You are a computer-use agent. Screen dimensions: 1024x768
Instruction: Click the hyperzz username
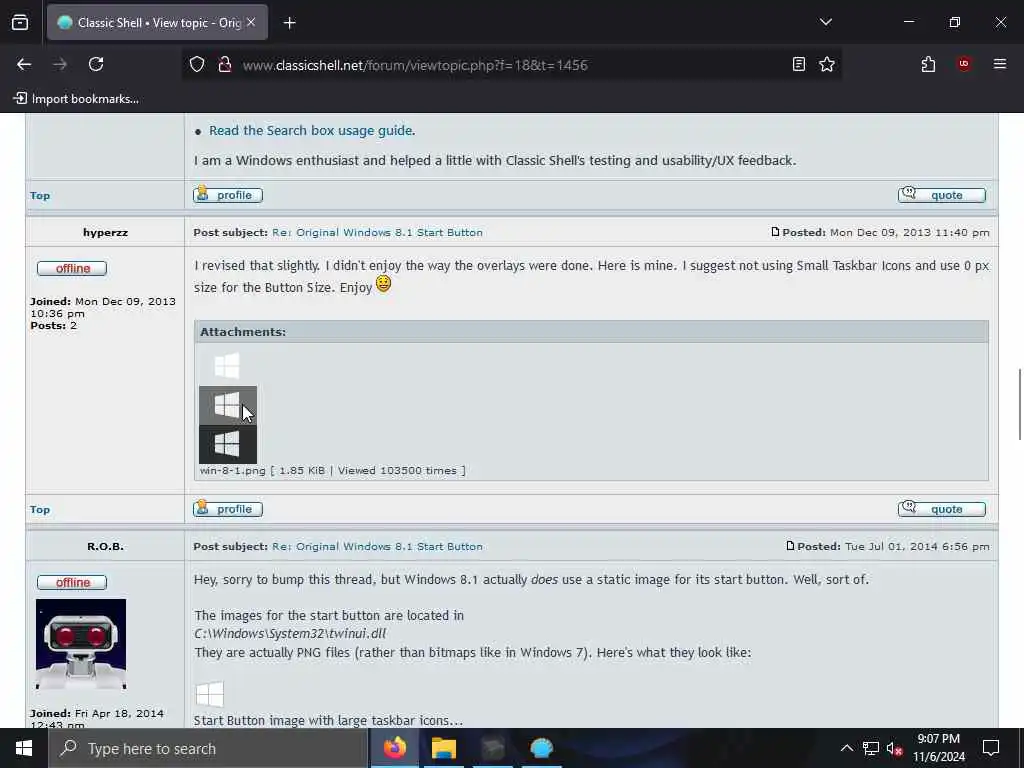pos(105,232)
